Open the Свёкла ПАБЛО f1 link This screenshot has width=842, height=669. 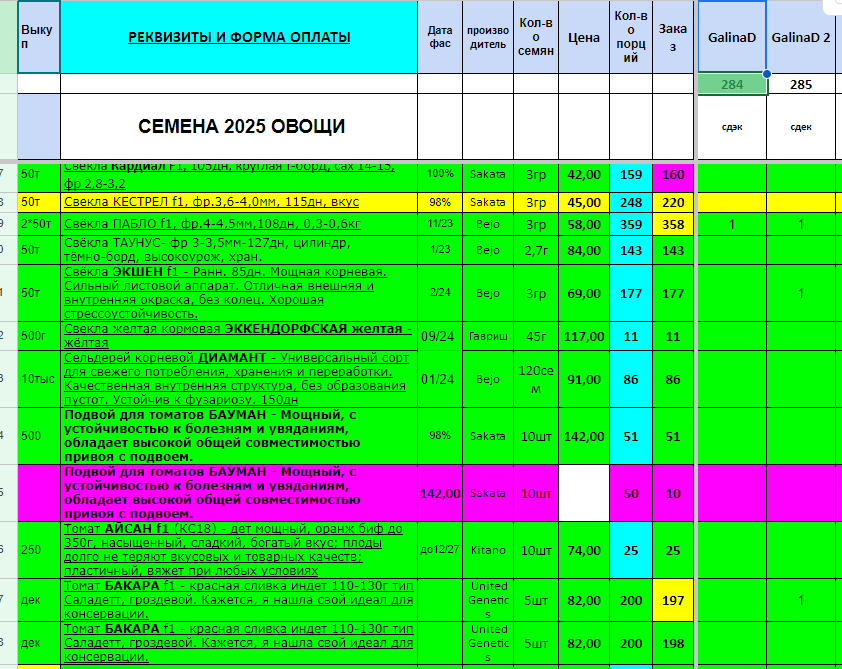pos(213,224)
